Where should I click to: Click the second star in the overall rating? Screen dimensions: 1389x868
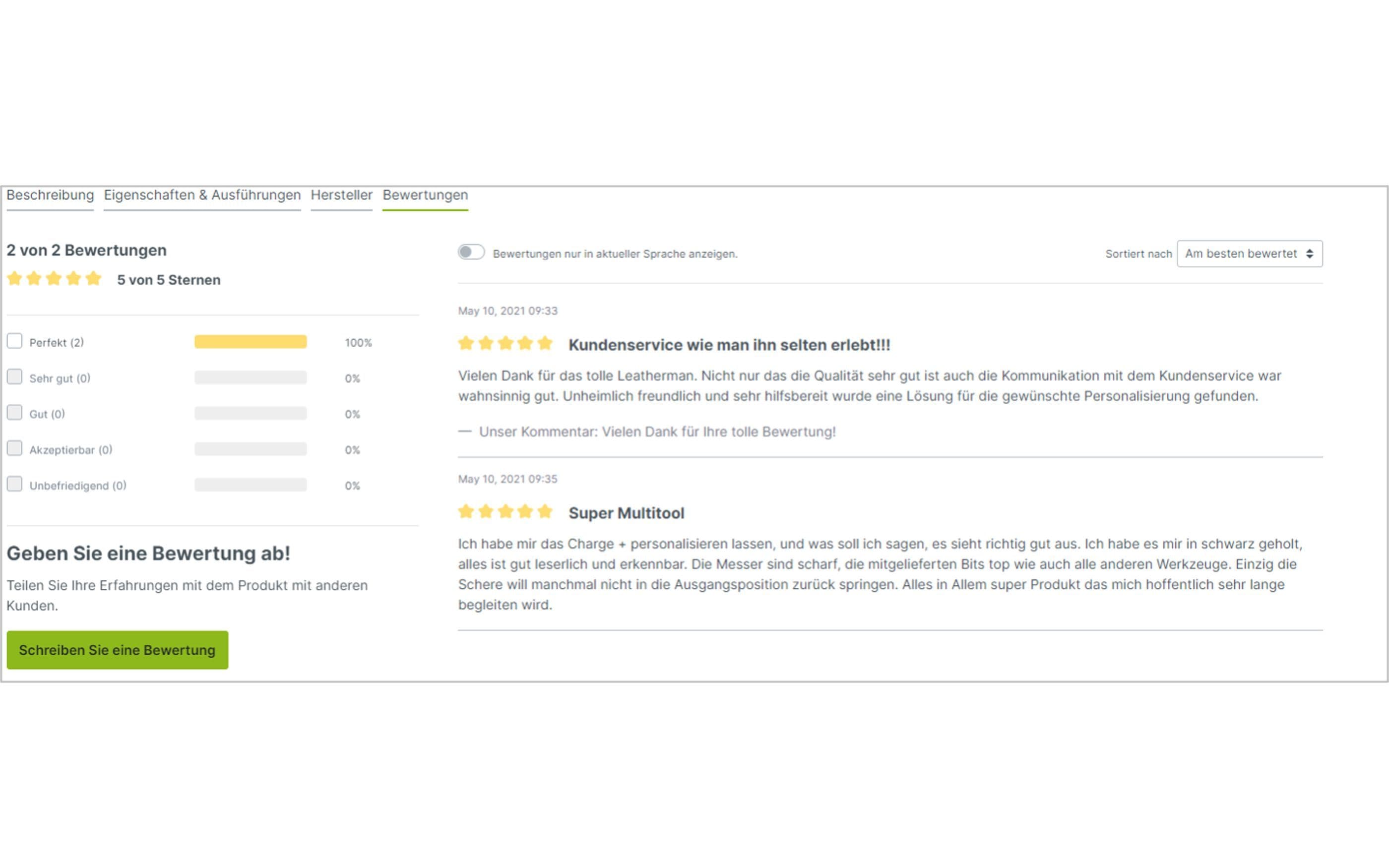point(34,278)
